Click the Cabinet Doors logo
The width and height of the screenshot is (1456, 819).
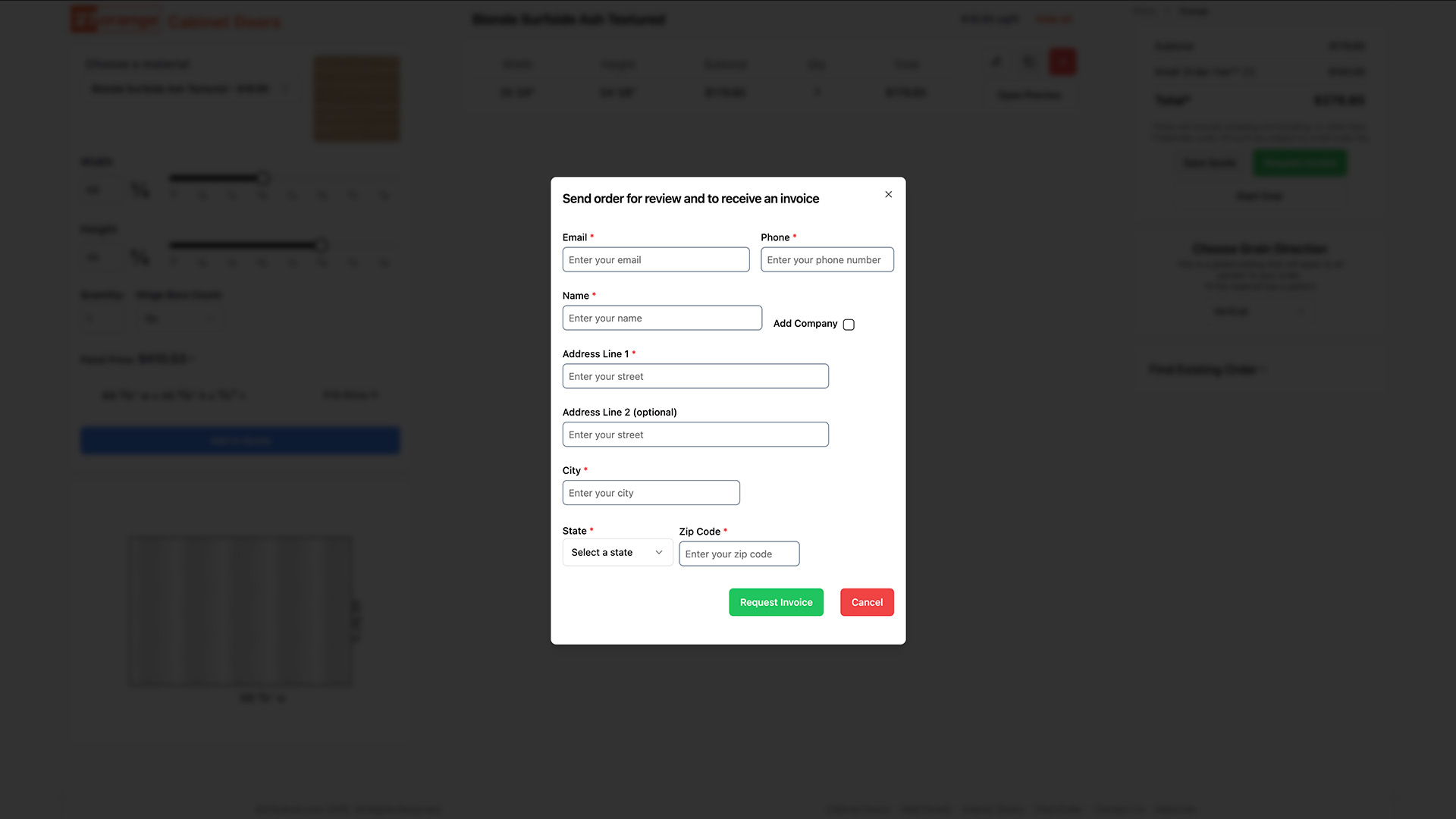pos(175,20)
